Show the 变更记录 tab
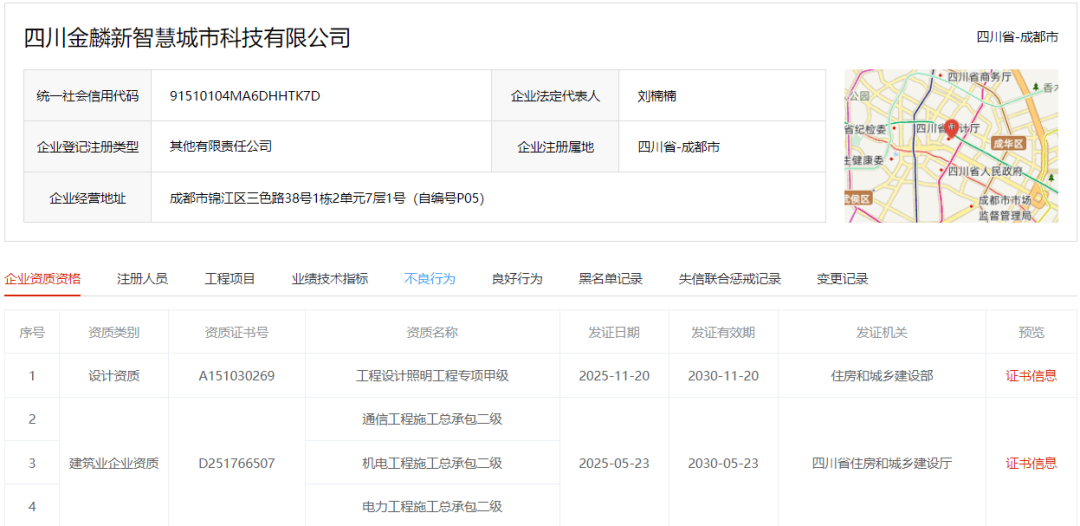1080x526 pixels. [x=842, y=279]
